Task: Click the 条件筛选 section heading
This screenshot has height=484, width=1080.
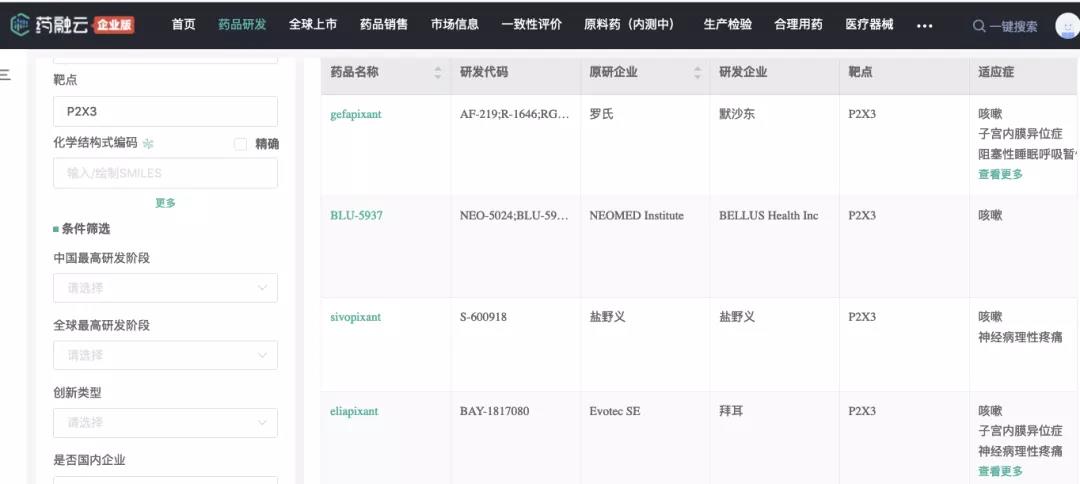Action: click(85, 229)
